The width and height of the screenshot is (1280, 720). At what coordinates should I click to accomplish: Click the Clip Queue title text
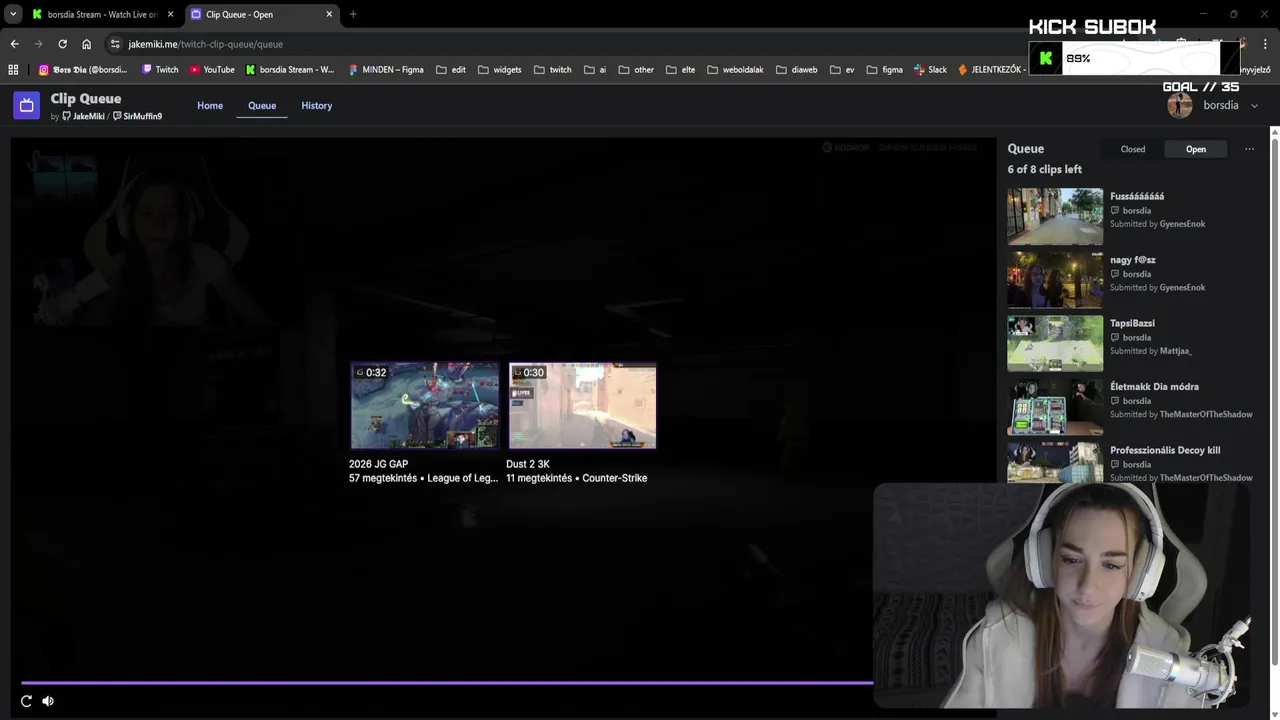86,99
